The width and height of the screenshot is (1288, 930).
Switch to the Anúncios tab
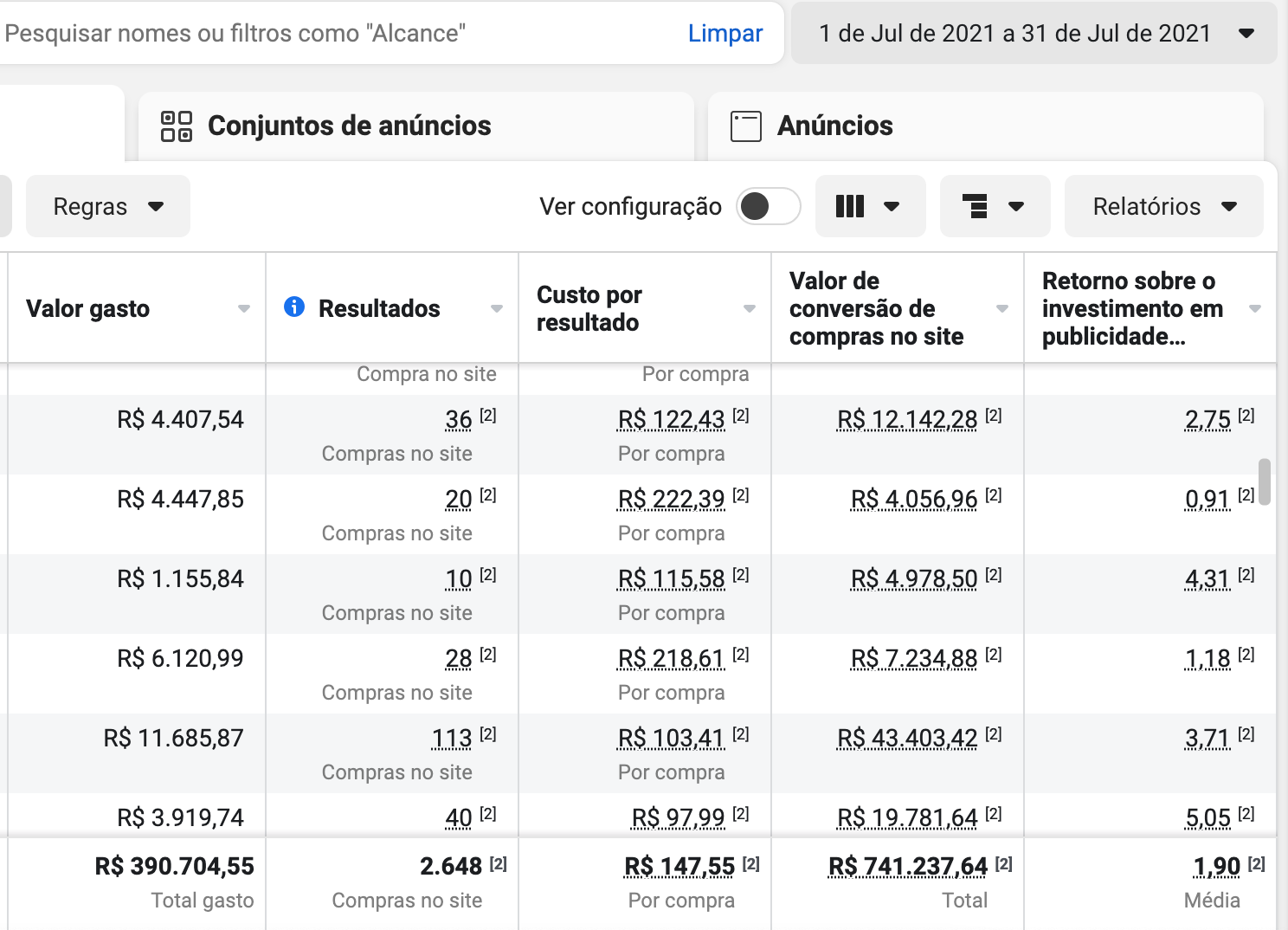pyautogui.click(x=986, y=126)
